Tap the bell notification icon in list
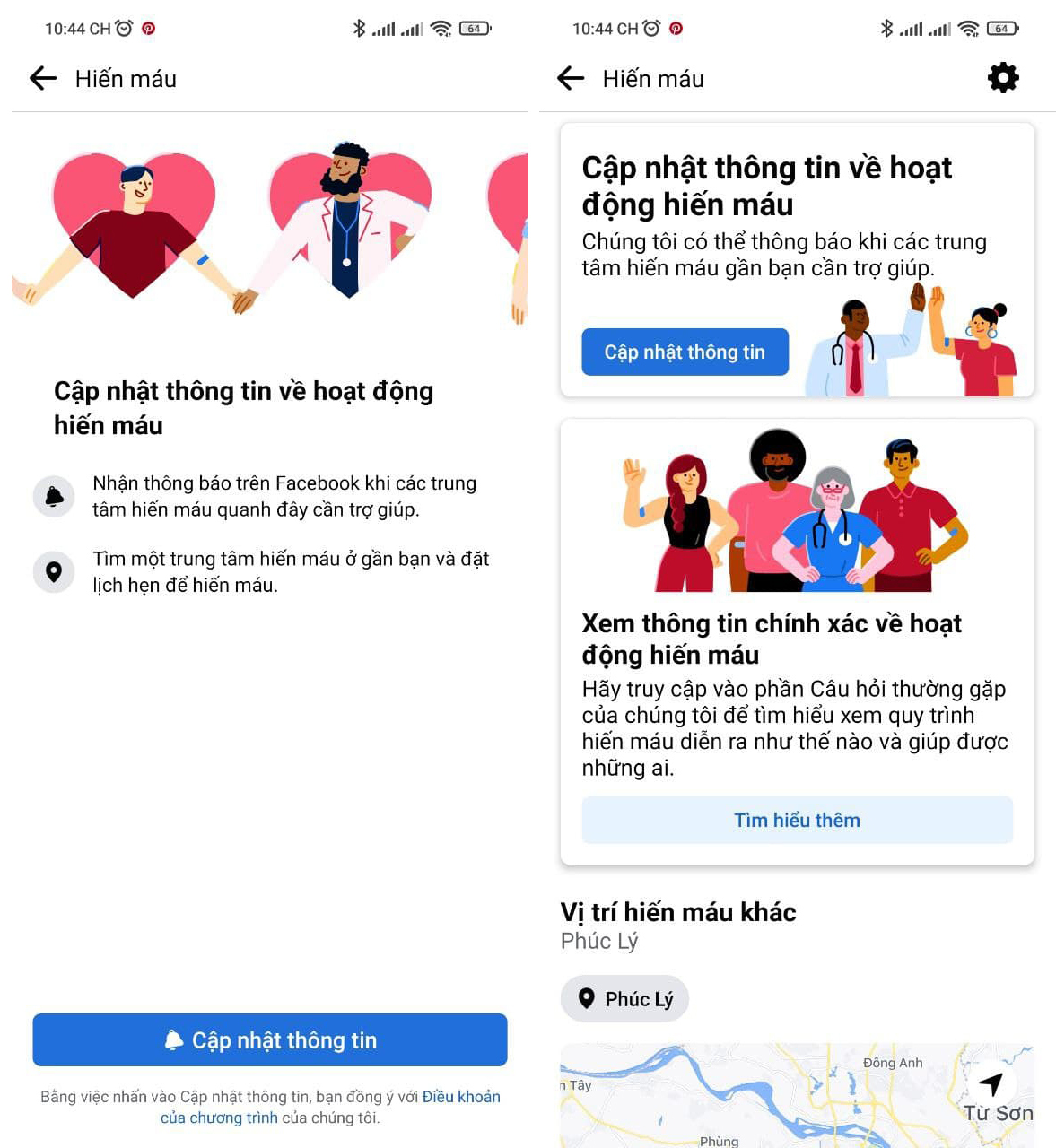The image size is (1056, 1148). coord(54,496)
